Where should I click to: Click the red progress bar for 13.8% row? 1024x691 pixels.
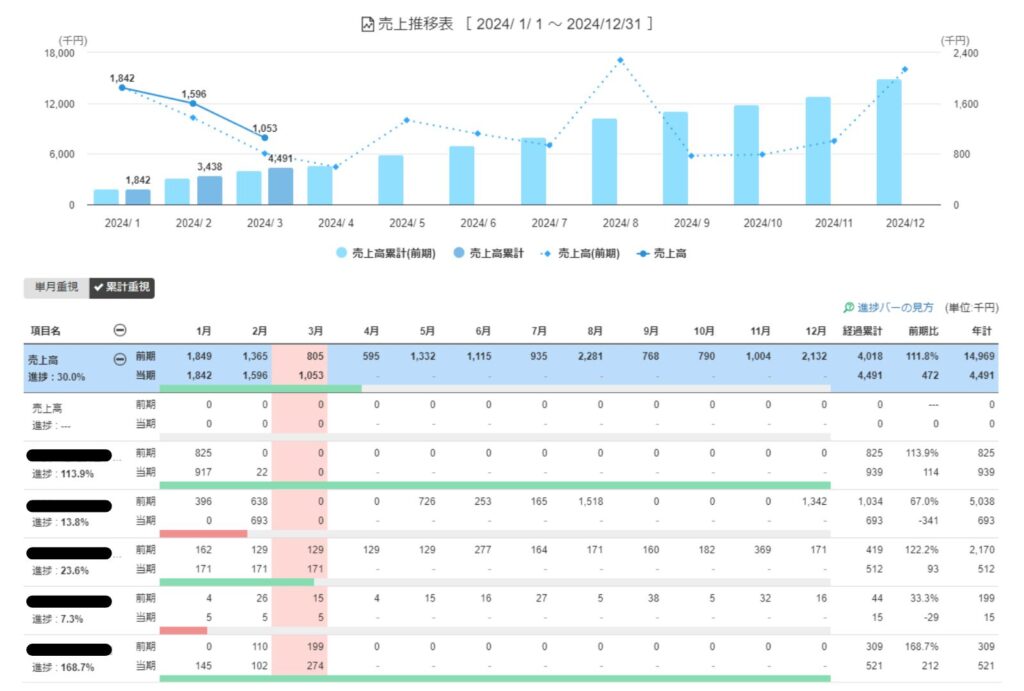[x=203, y=533]
